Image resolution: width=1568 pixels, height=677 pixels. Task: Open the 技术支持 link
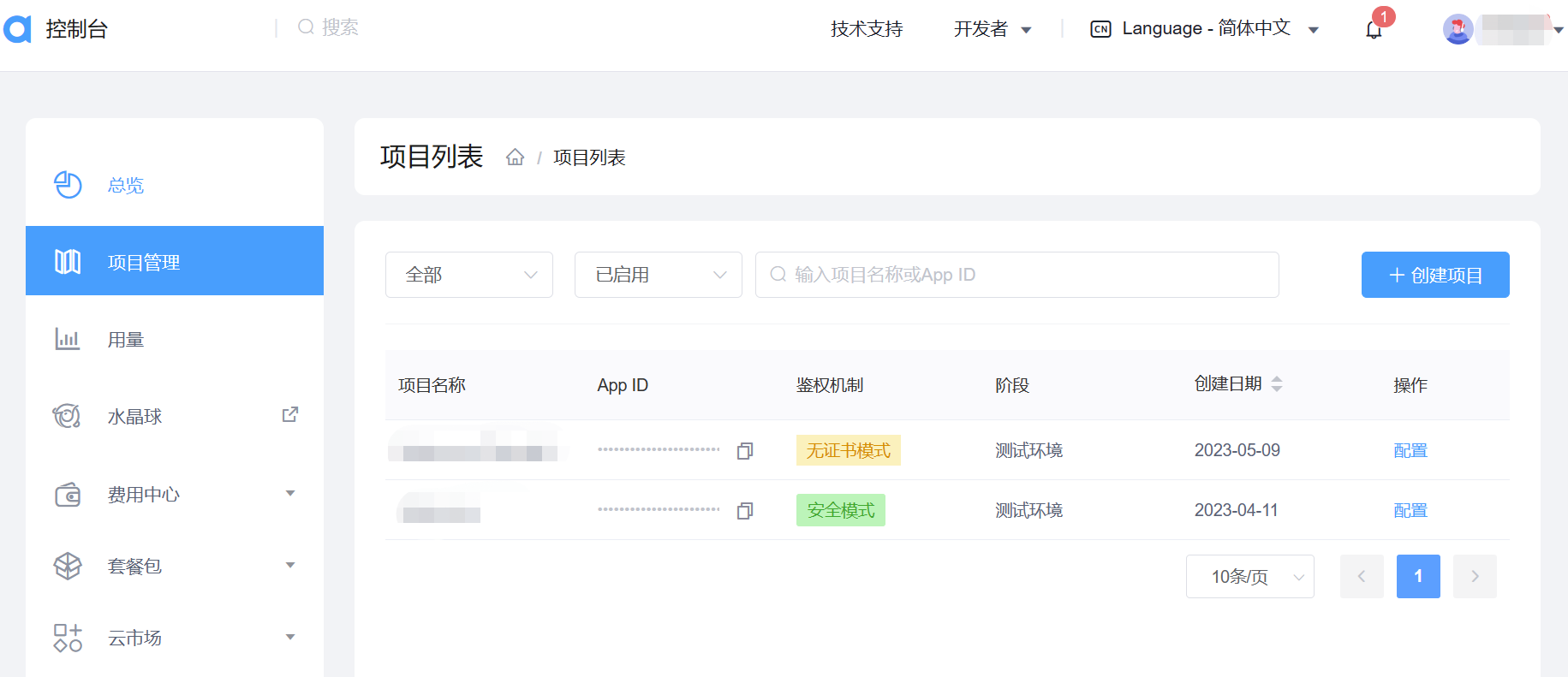(867, 29)
